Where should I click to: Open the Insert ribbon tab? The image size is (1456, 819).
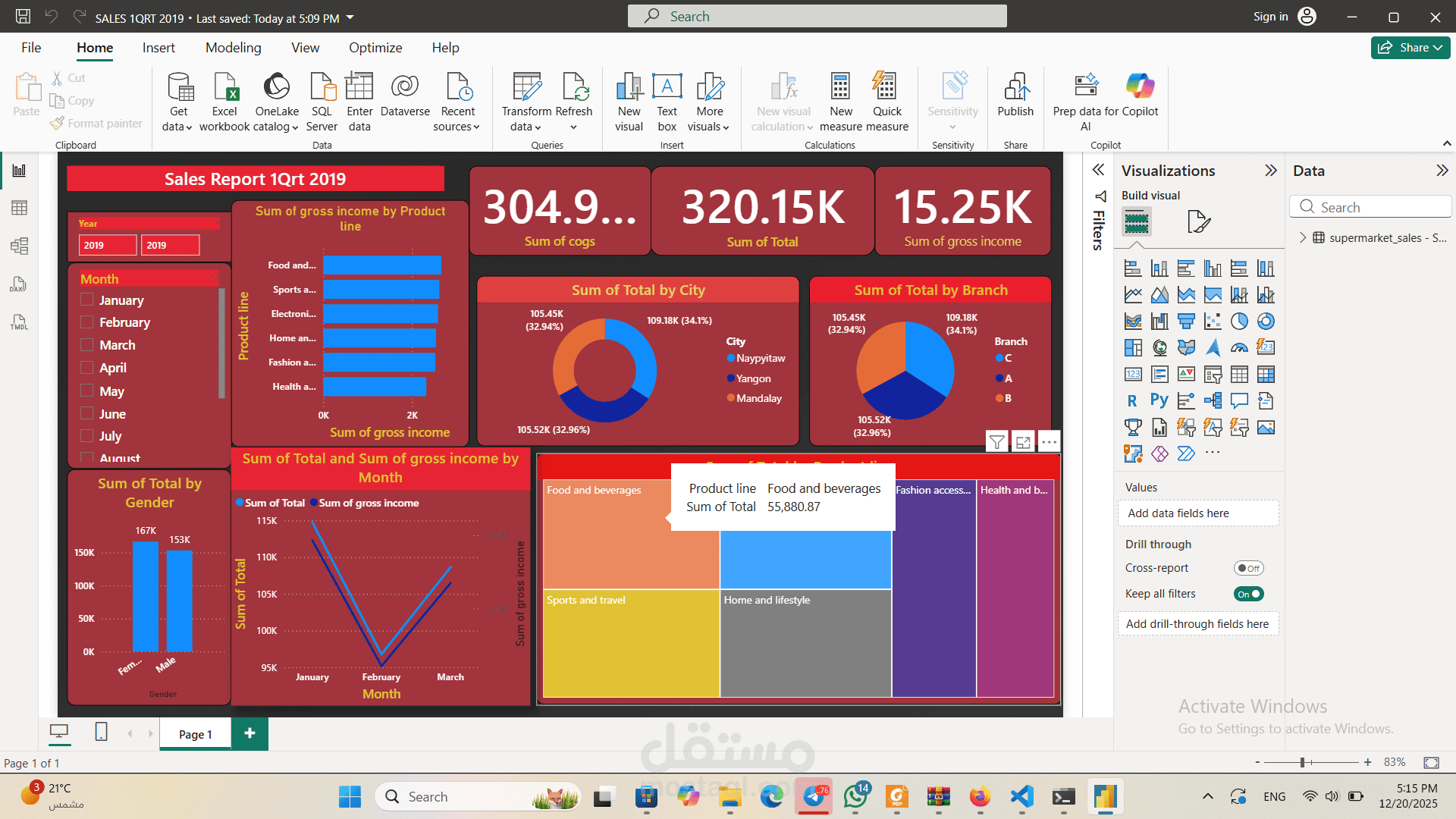point(158,48)
